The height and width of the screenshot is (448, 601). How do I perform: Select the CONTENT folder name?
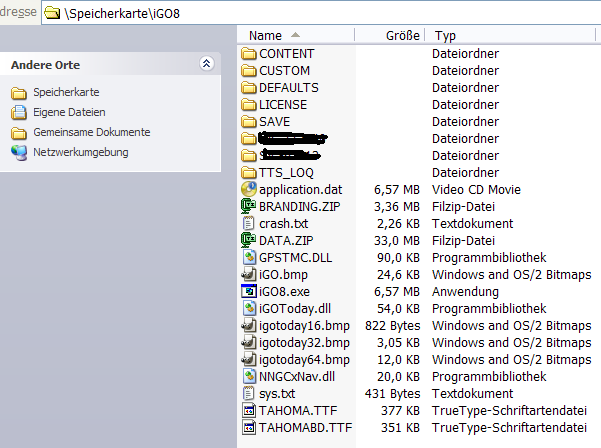pyautogui.click(x=287, y=54)
